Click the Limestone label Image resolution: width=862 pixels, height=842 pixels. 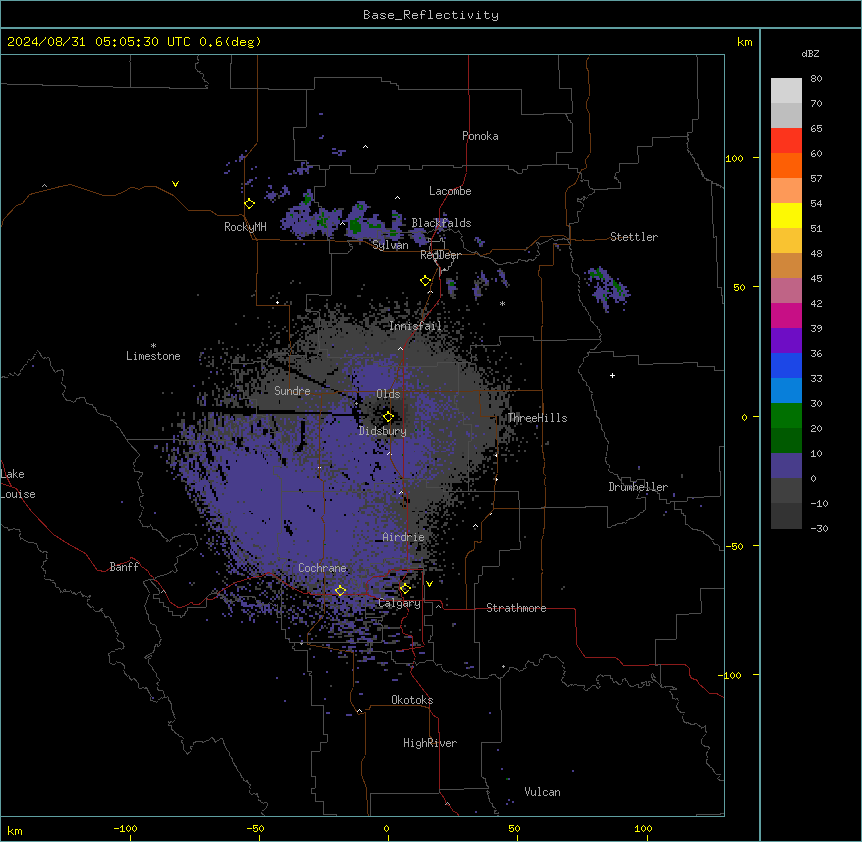[x=153, y=356]
